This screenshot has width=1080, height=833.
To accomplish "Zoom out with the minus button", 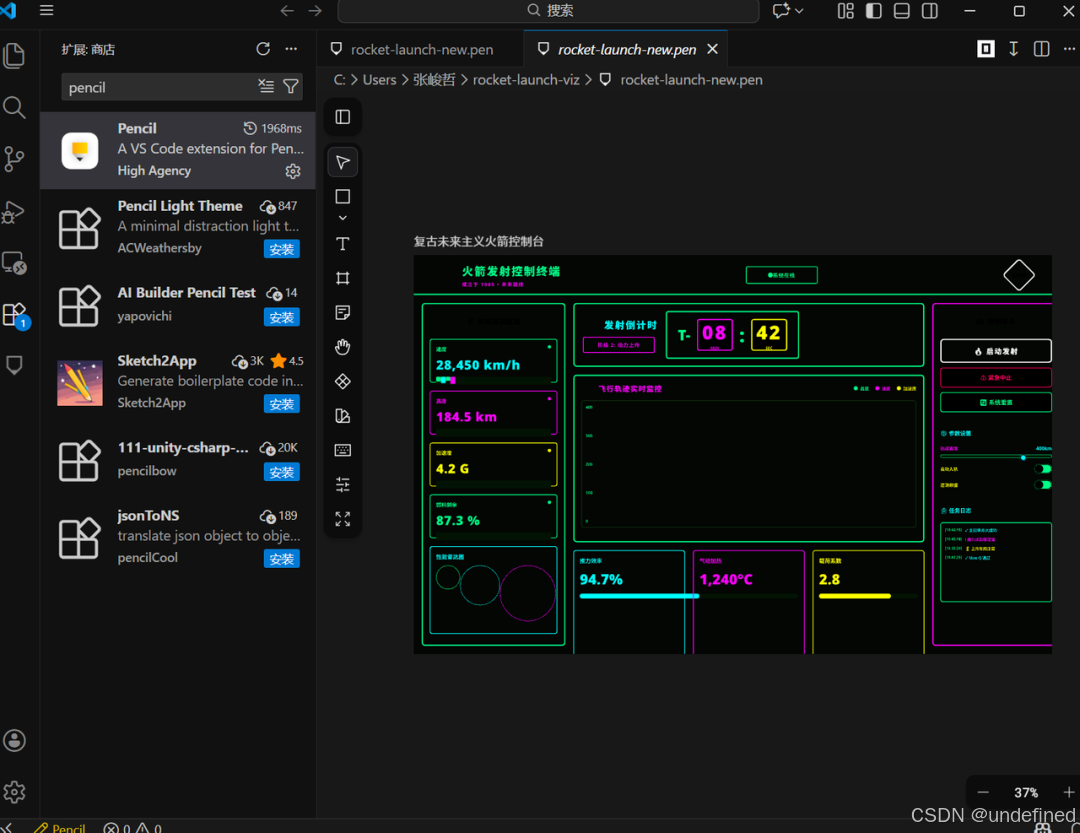I will (983, 792).
